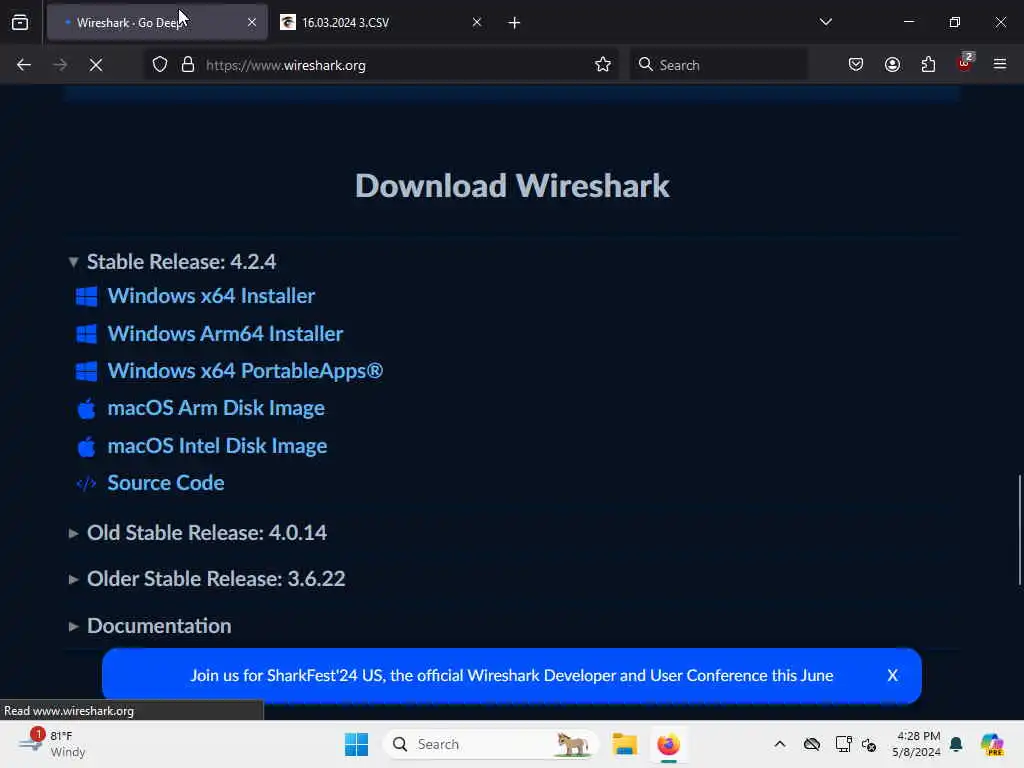Open notification bell in system tray
The width and height of the screenshot is (1024, 768).
(x=956, y=744)
